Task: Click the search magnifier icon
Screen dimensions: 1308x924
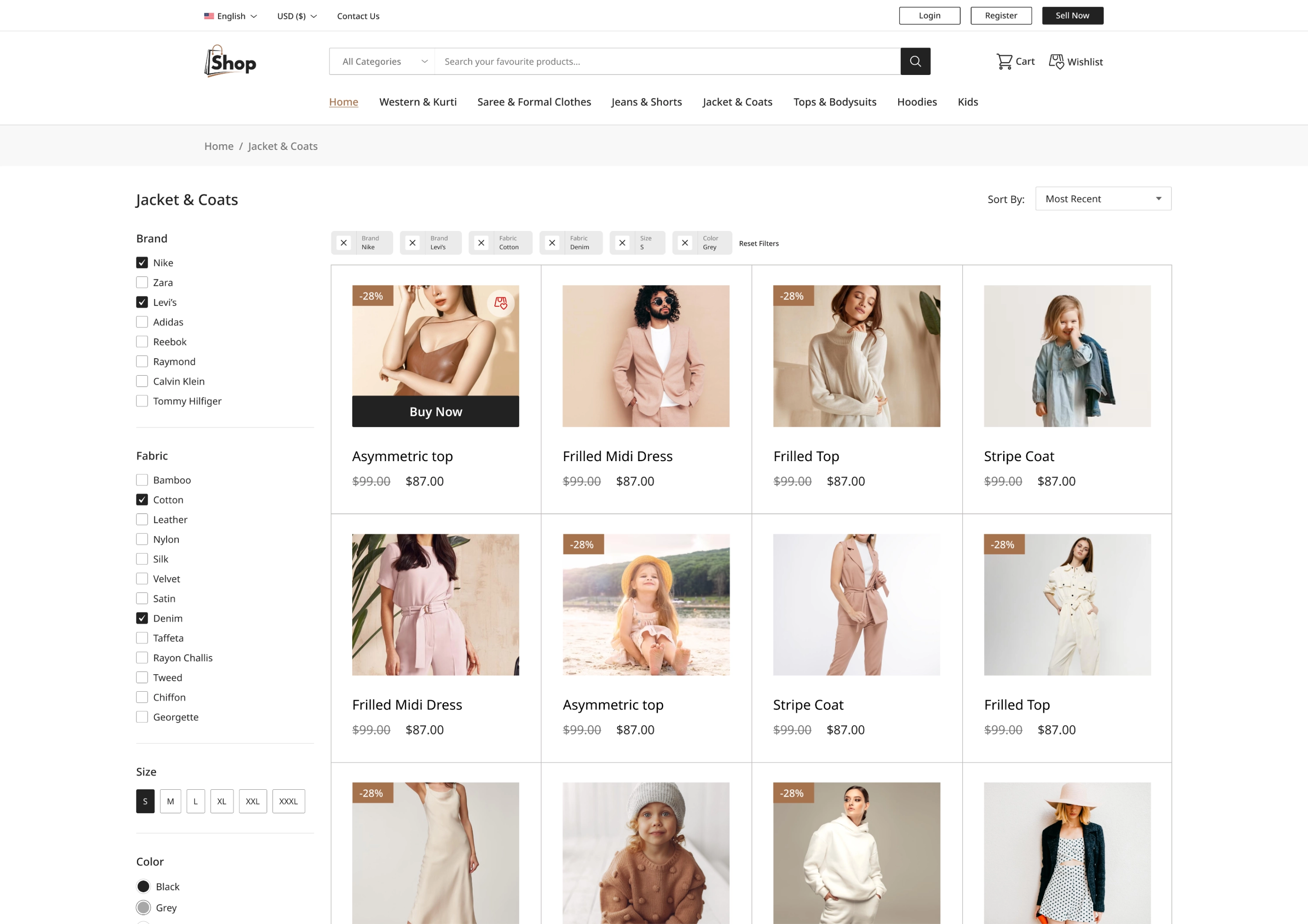Action: click(915, 61)
